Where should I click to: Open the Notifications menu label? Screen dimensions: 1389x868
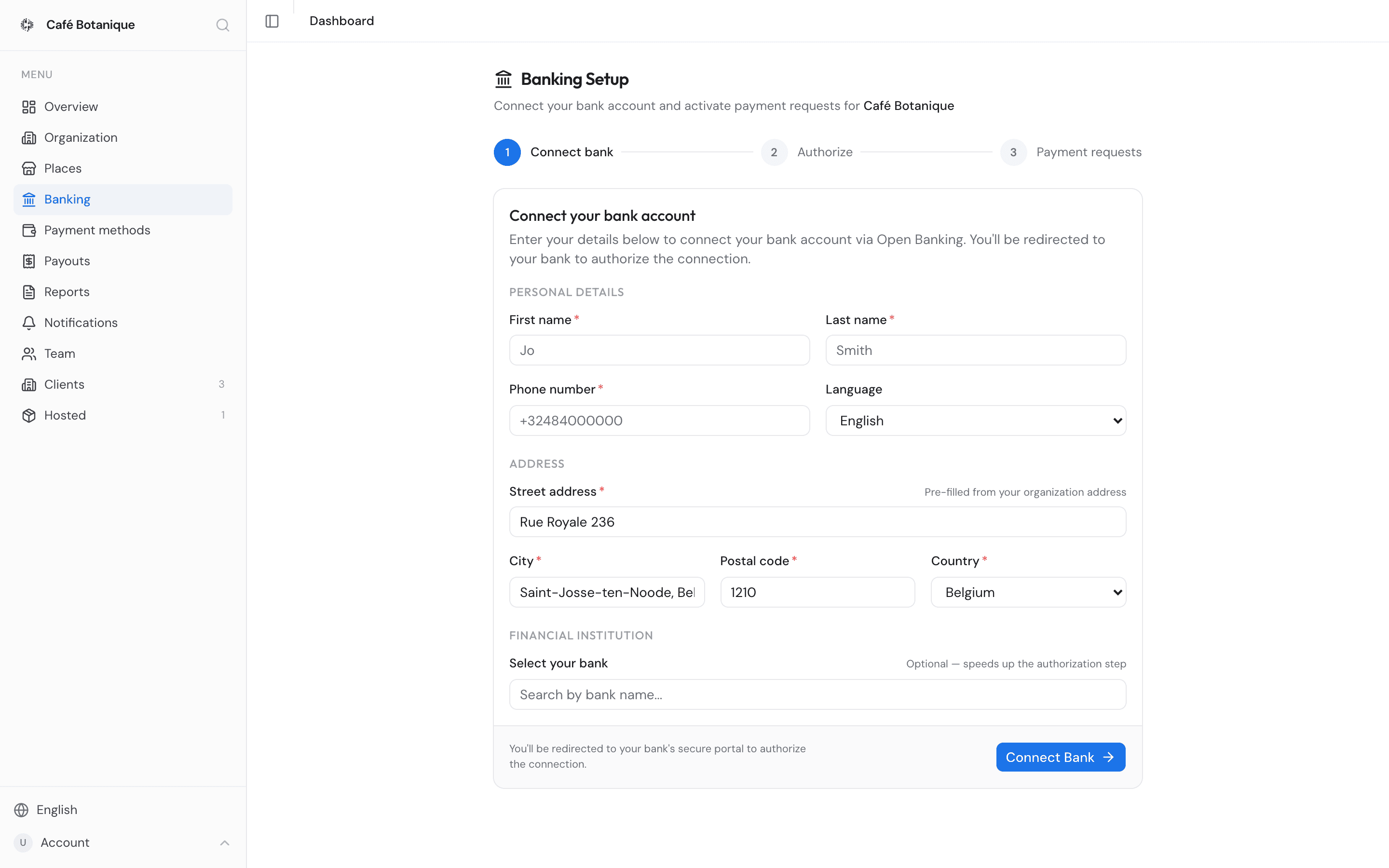[x=81, y=323]
